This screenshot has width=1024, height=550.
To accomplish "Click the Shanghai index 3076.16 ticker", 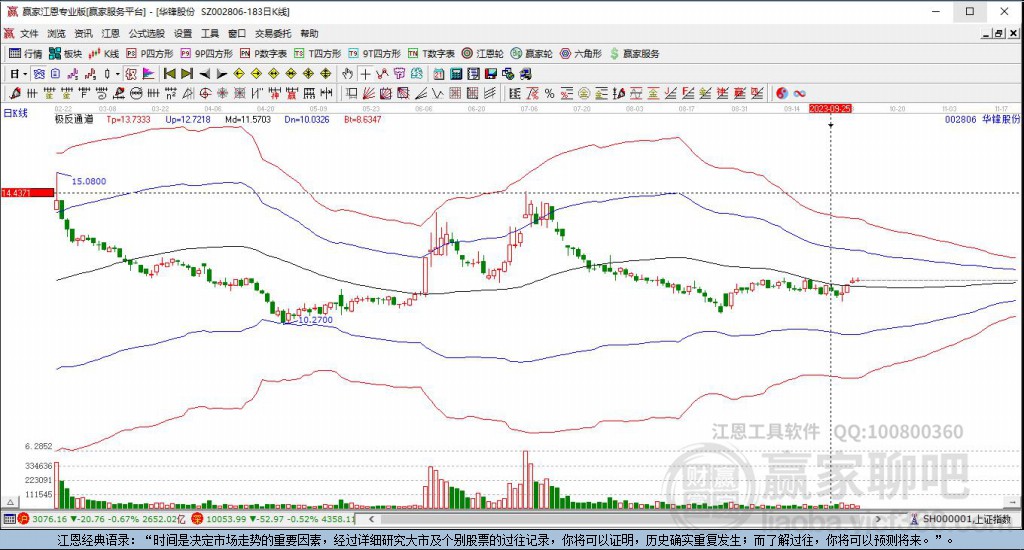I will point(102,519).
